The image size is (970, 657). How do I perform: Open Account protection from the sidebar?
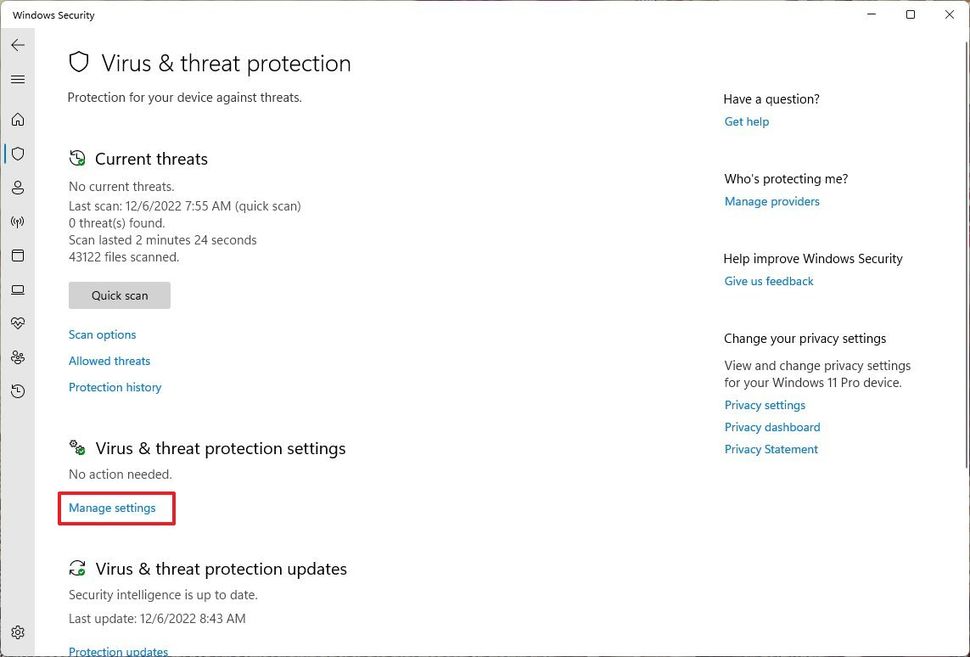(17, 187)
